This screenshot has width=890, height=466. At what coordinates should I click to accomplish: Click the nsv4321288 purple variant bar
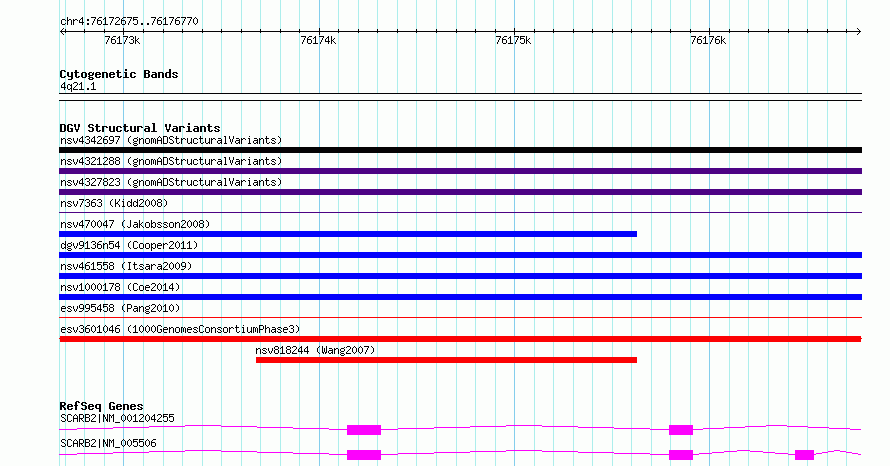click(460, 171)
